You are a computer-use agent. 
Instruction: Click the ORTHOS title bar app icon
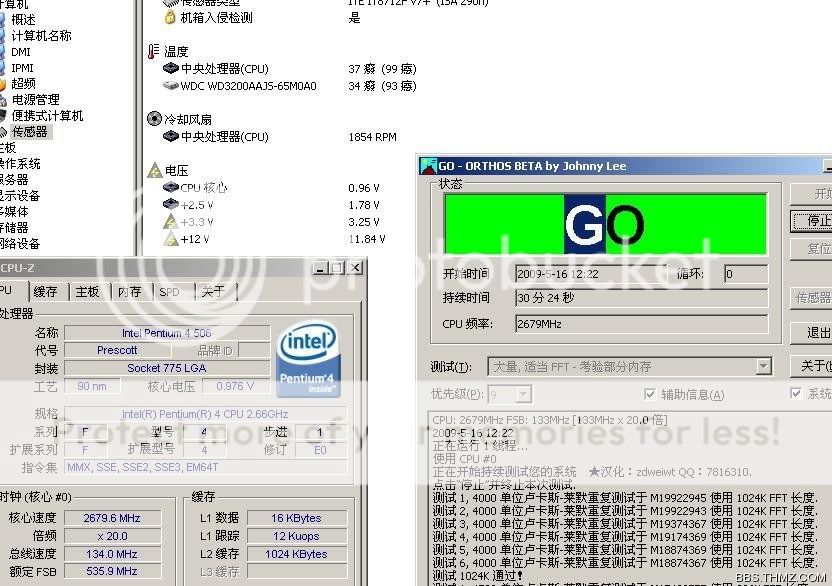point(428,166)
